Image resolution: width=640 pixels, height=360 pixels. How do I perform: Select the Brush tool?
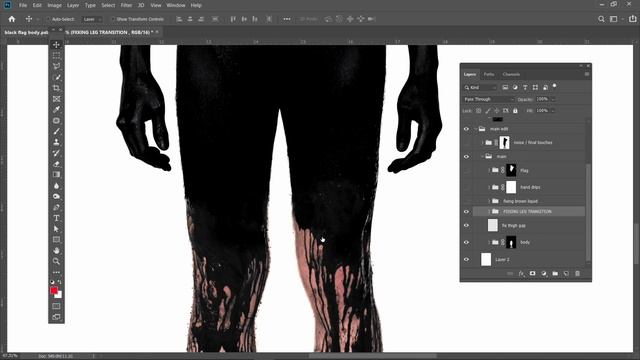coord(56,131)
